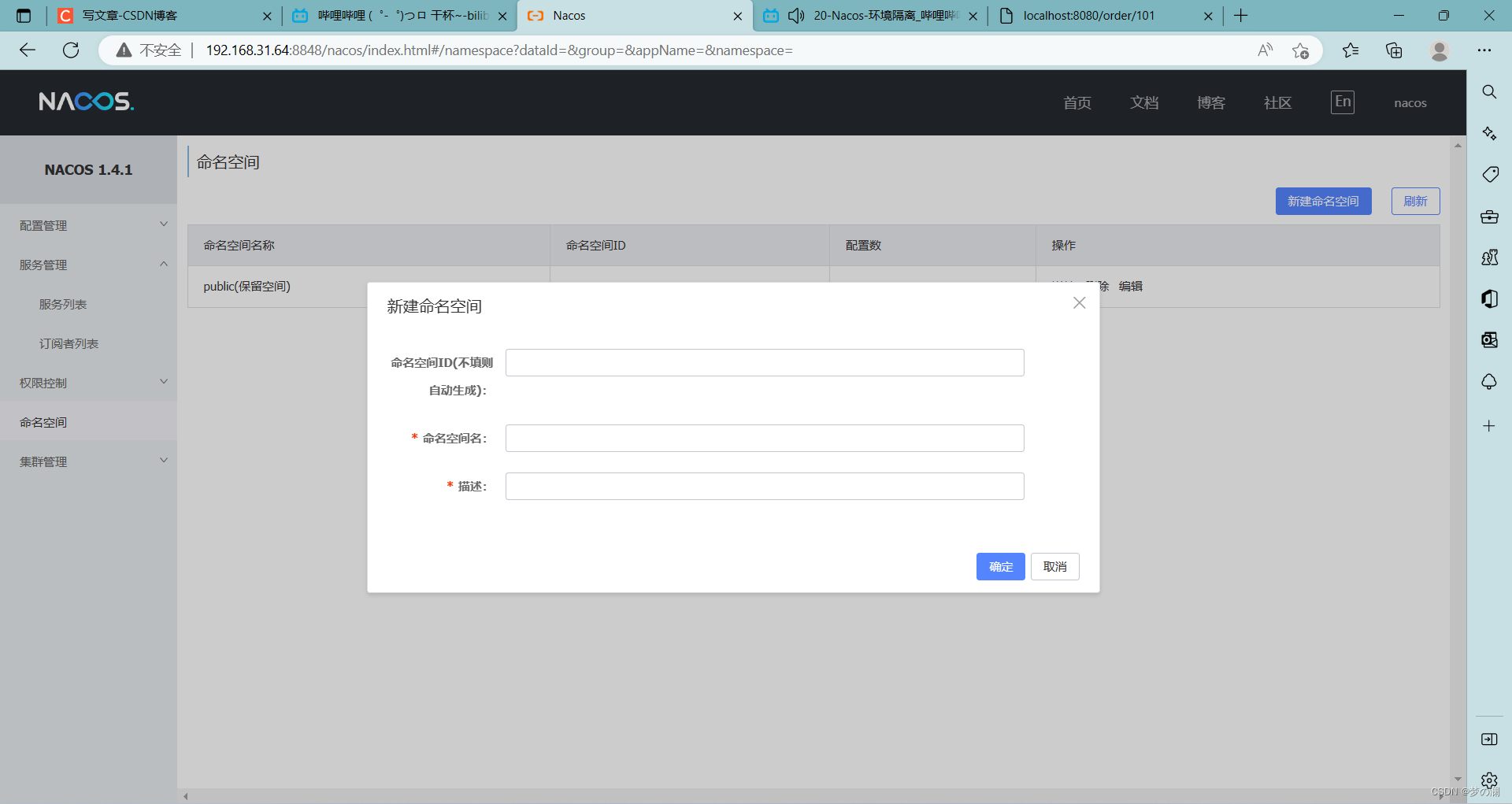1512x804 pixels.
Task: Cancel the dialog with 取消
Action: (x=1054, y=566)
